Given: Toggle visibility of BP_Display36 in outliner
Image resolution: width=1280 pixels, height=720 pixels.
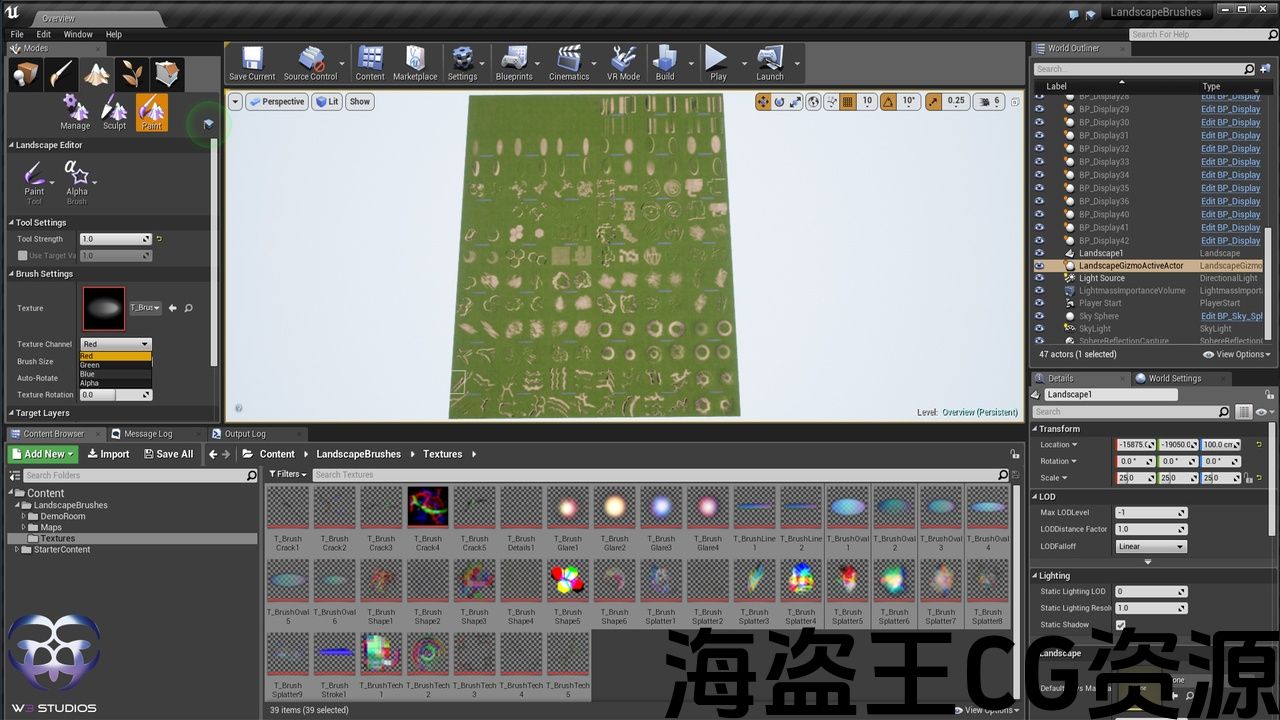Looking at the screenshot, I should 1039,201.
